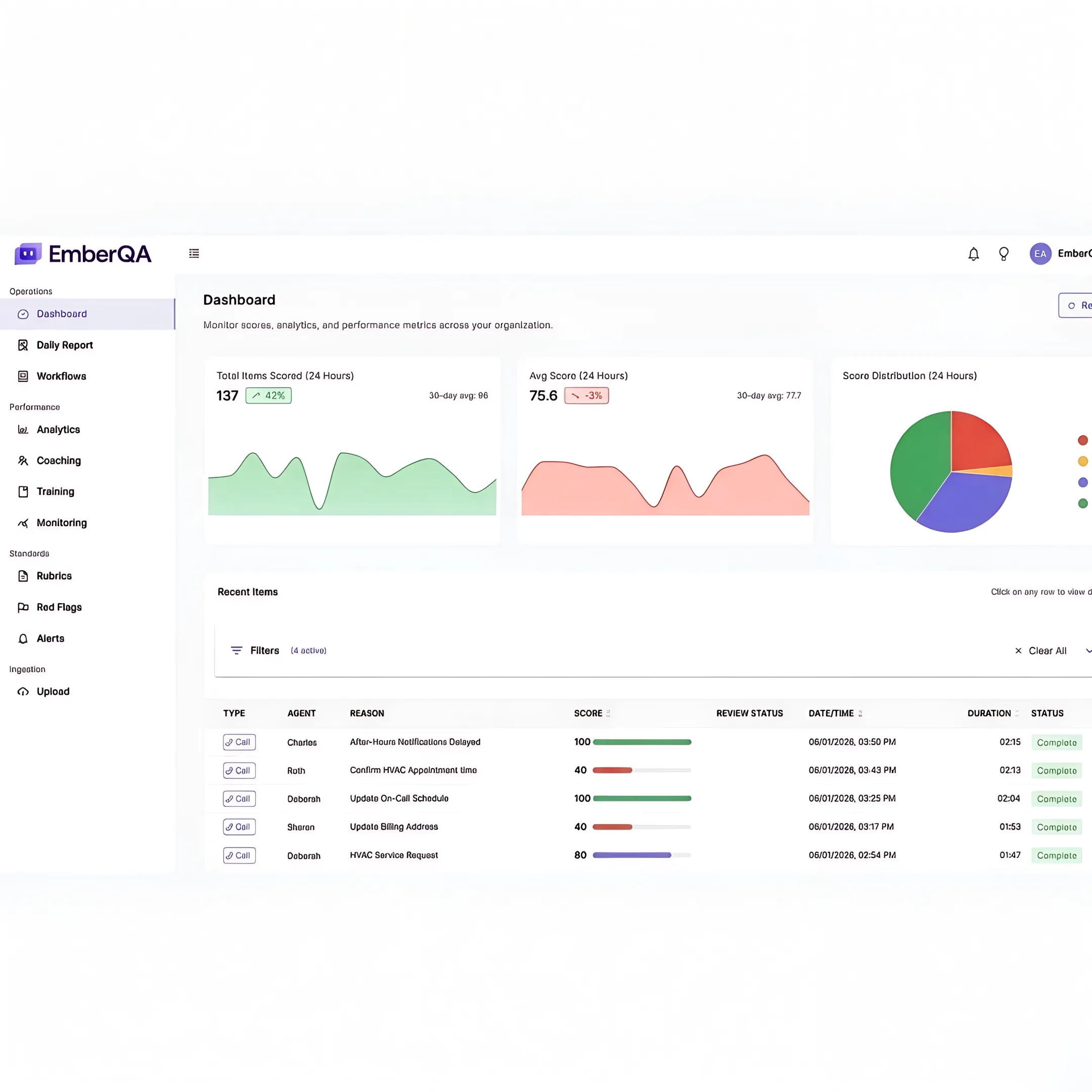Click 'Update Billing Address' reason
Viewport: 1092px width, 1092px height.
point(394,827)
